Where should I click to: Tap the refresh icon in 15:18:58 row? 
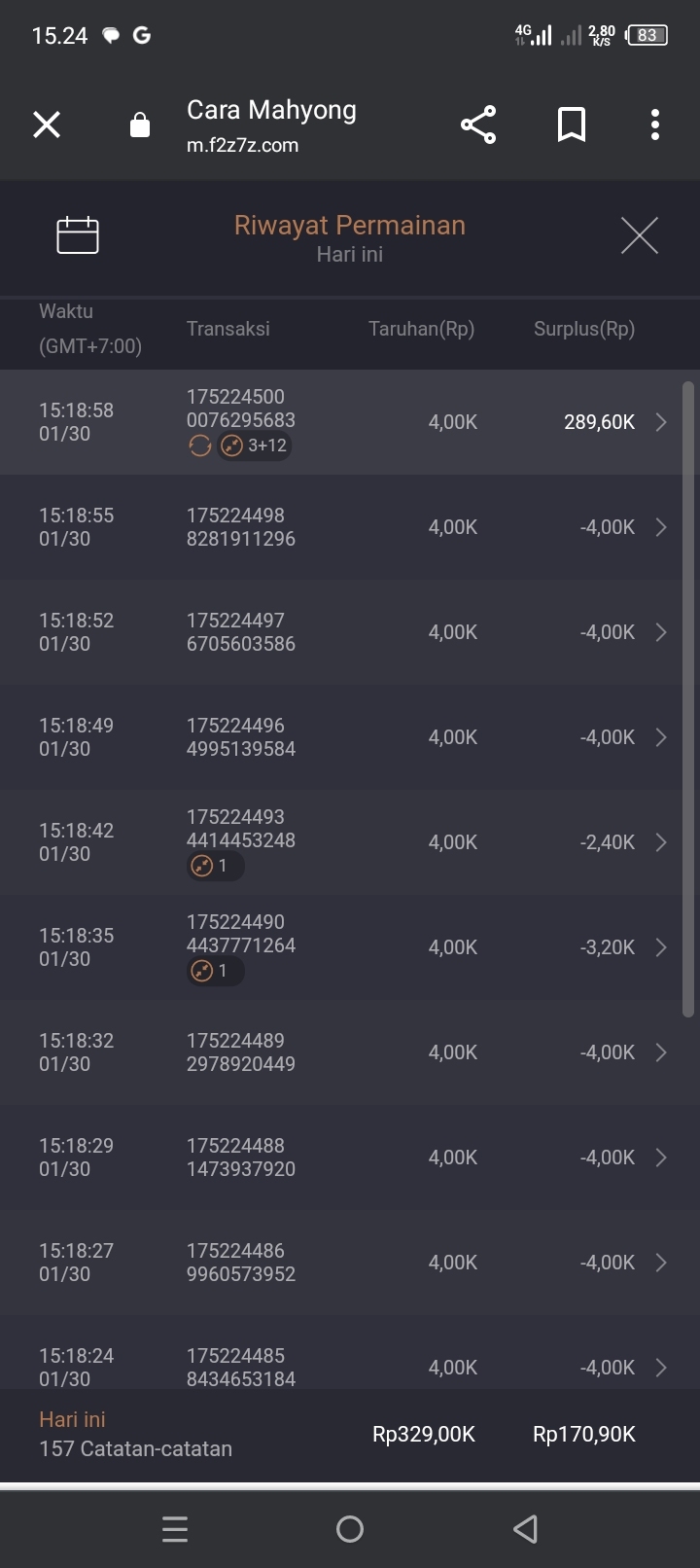(x=199, y=445)
